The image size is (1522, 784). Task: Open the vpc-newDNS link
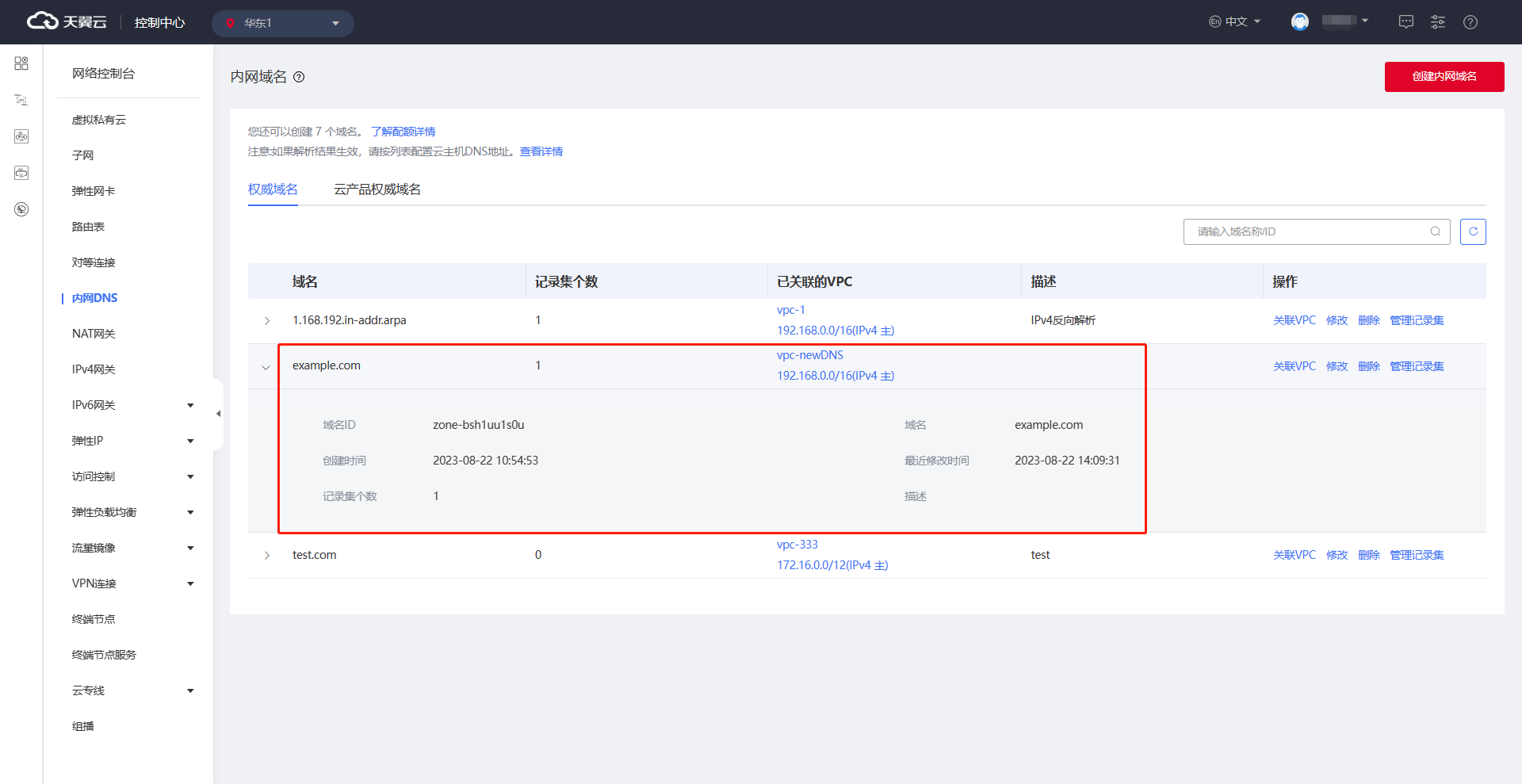(809, 355)
